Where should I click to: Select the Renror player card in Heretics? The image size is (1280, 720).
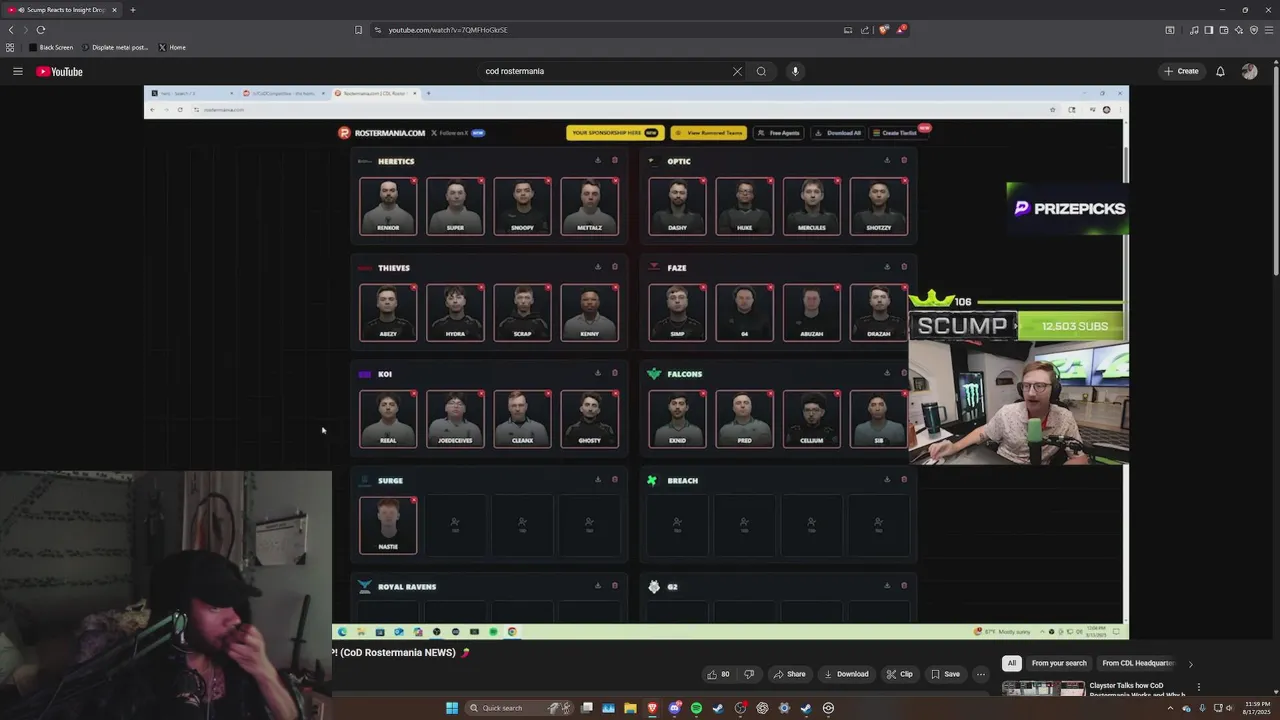388,206
